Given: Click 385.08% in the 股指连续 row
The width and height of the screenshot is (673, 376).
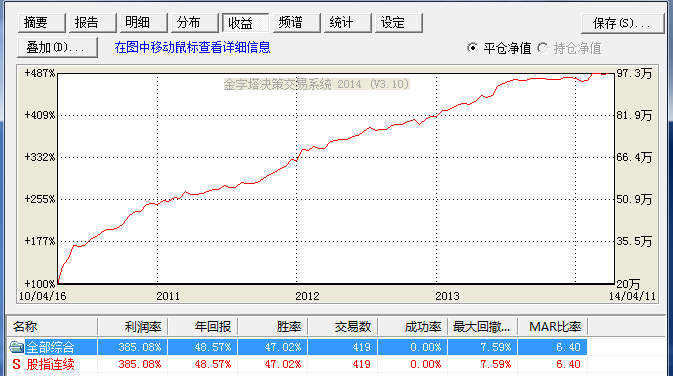Looking at the screenshot, I should pos(139,364).
